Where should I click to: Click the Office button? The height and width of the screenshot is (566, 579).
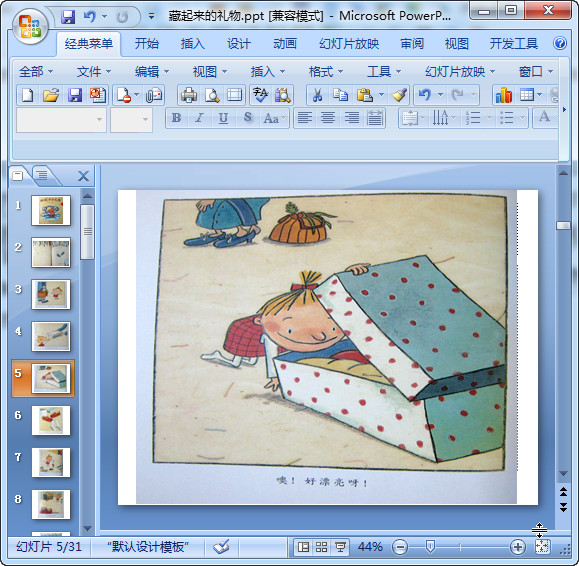[x=30, y=27]
